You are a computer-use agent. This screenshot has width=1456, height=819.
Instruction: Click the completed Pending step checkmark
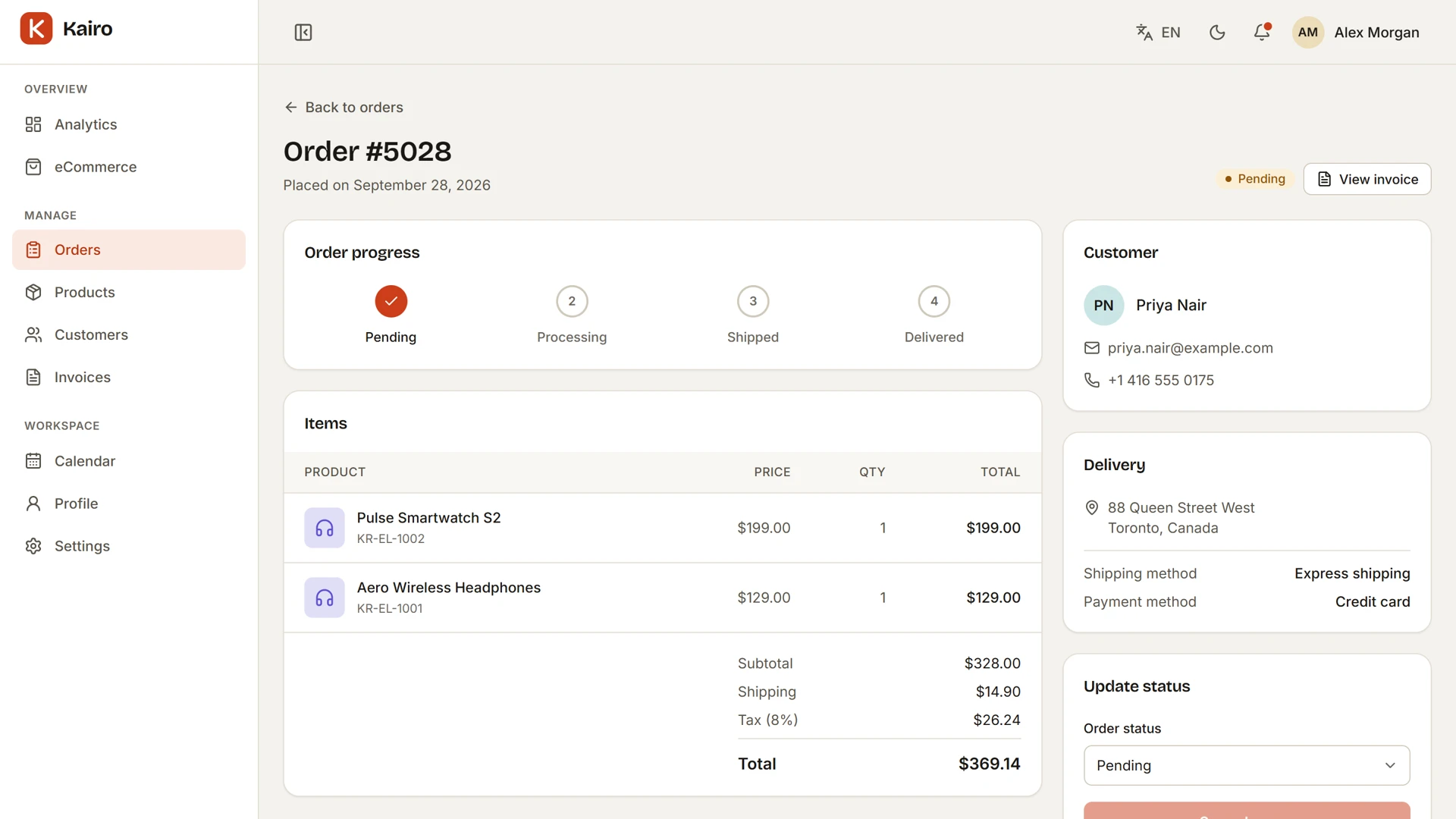click(x=391, y=302)
